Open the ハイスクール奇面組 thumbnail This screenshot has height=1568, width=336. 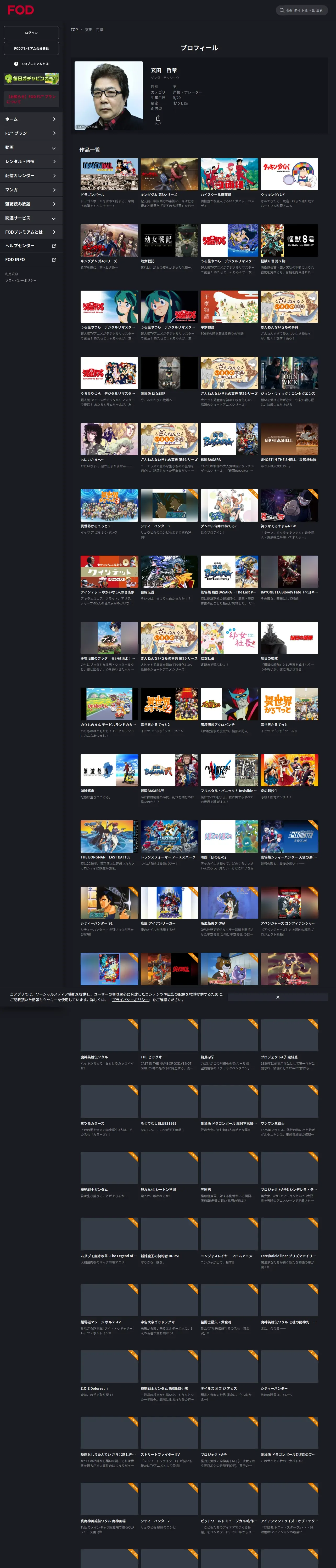click(x=229, y=174)
